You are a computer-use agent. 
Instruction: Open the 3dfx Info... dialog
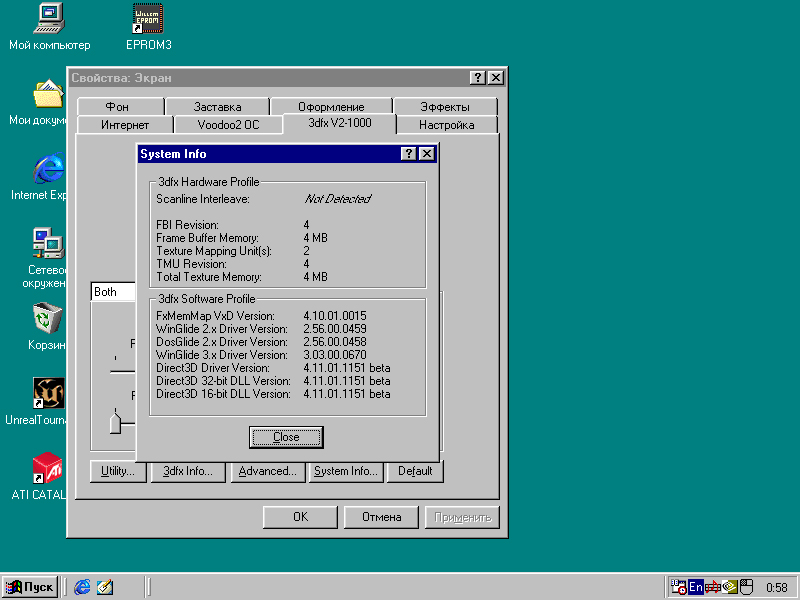point(188,471)
